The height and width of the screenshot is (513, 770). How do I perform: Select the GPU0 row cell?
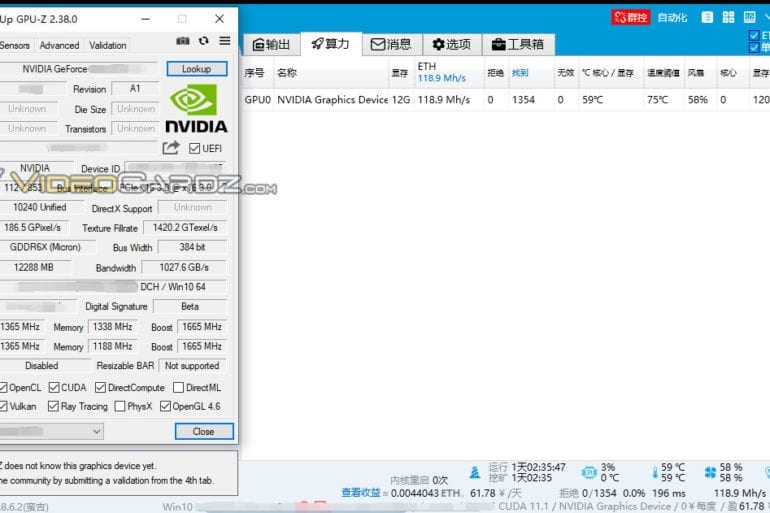pyautogui.click(x=257, y=100)
